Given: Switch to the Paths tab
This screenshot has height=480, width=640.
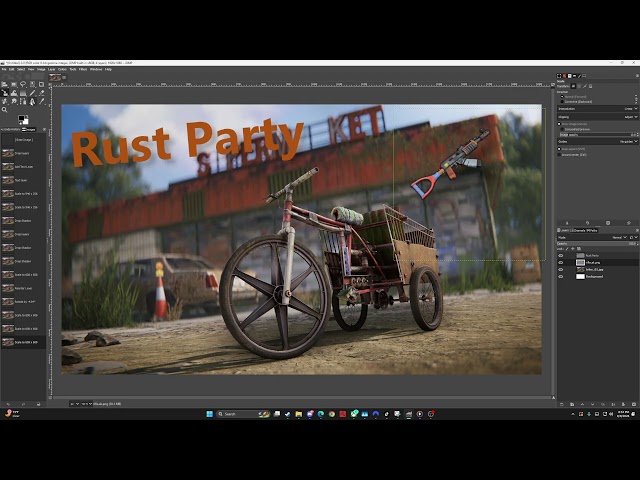Looking at the screenshot, I should [591, 231].
